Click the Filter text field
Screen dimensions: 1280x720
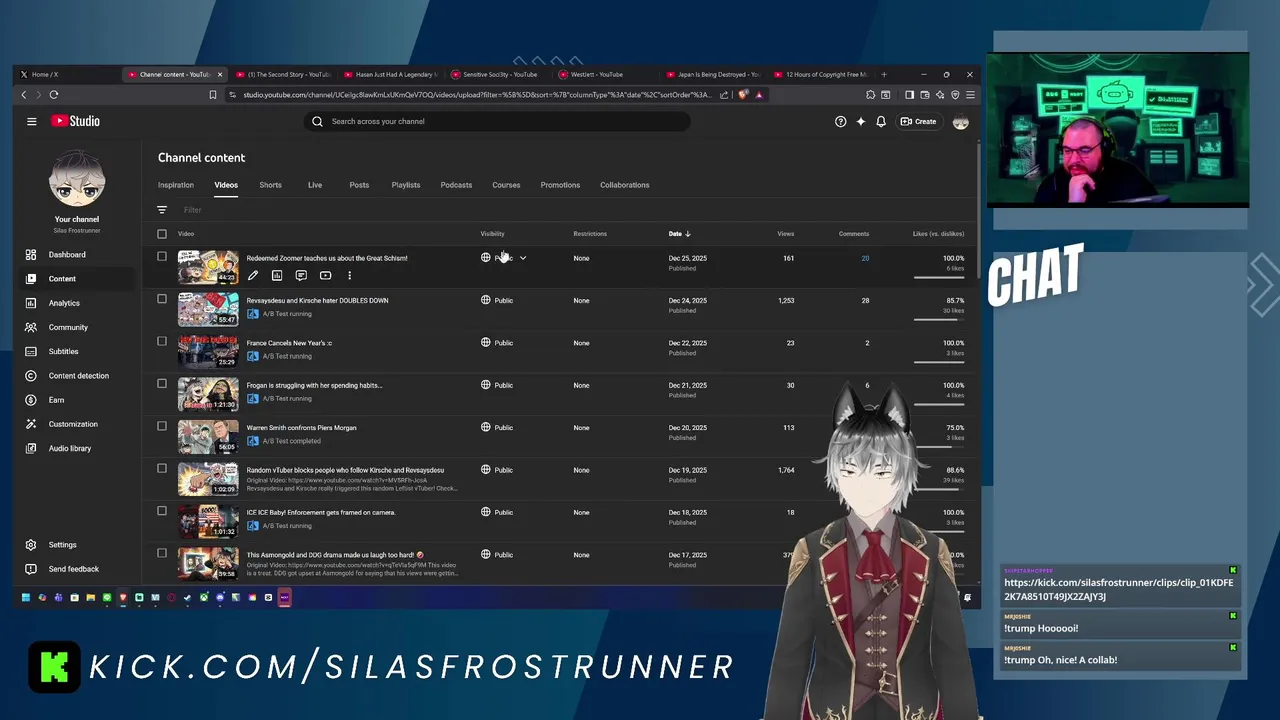click(x=193, y=210)
